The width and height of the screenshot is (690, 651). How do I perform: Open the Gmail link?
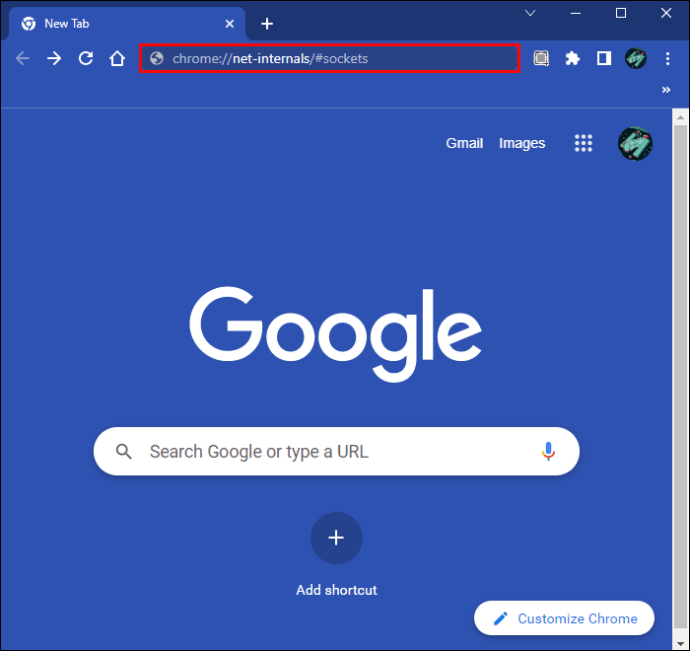(x=464, y=143)
